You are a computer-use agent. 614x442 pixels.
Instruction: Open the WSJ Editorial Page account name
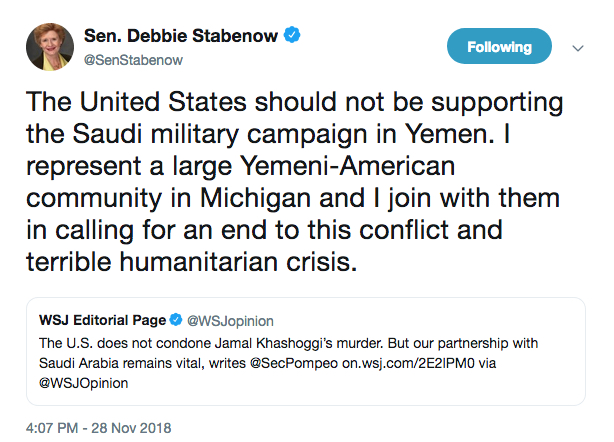[x=102, y=320]
